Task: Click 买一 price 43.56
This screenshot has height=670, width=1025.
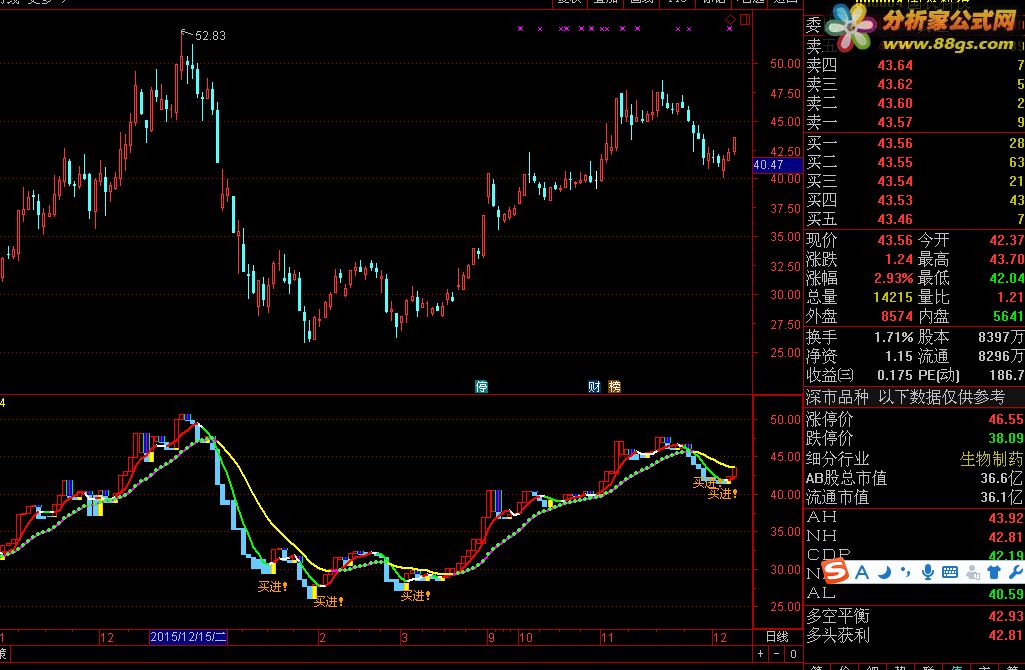Action: pos(895,143)
